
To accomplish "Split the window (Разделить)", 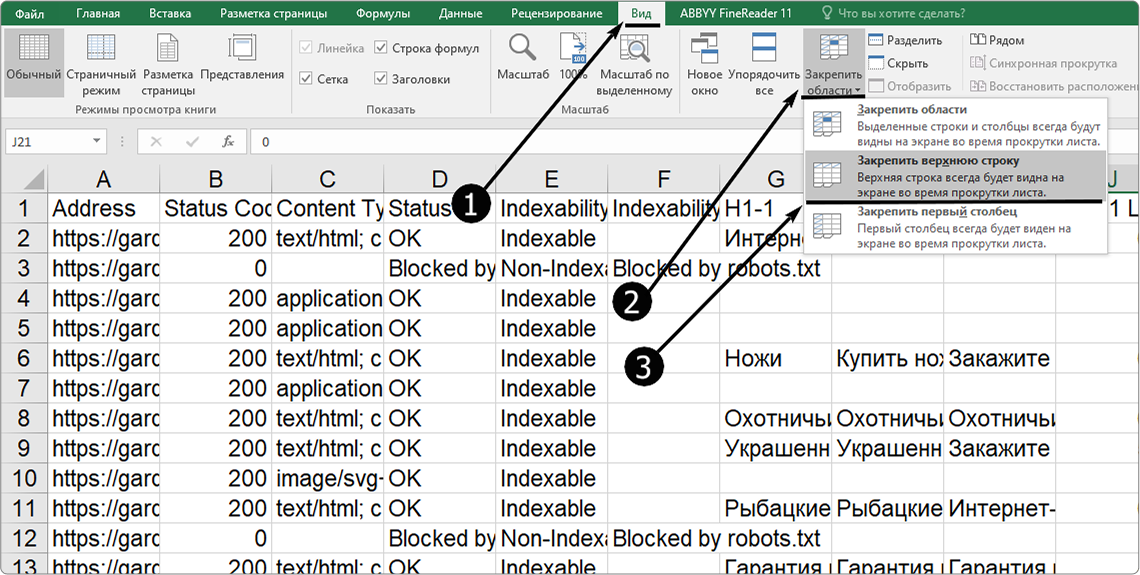I will point(905,41).
